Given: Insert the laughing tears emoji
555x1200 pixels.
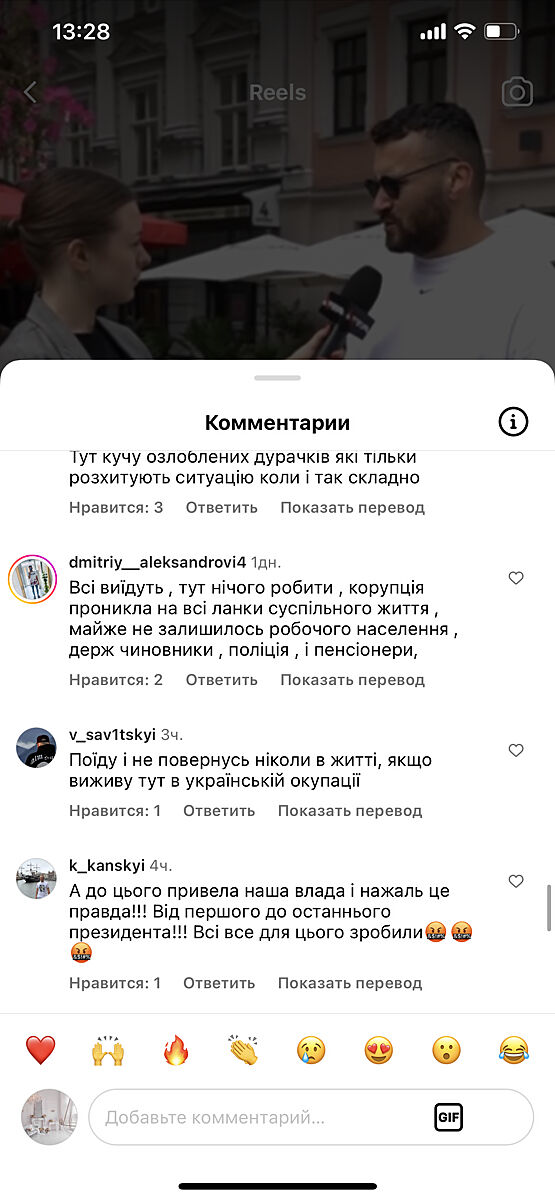Looking at the screenshot, I should 514,1050.
